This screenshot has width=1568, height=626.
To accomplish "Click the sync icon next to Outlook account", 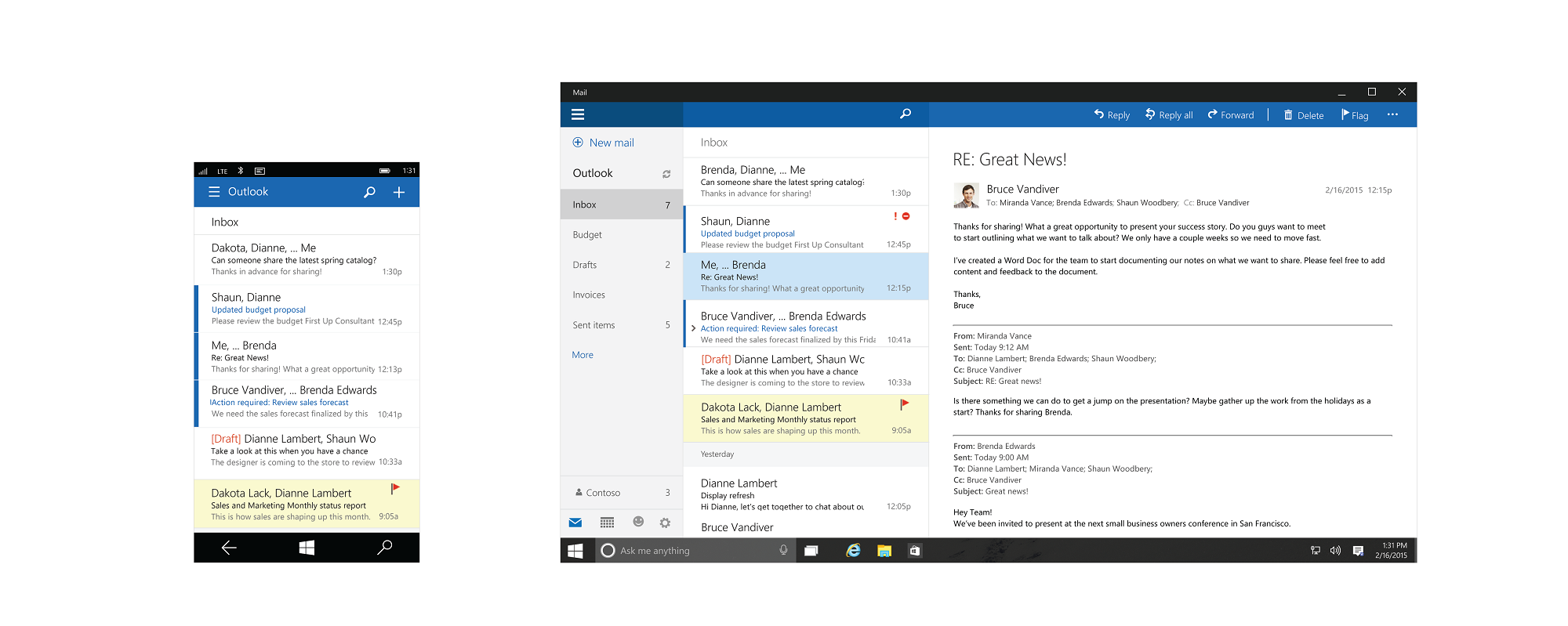I will pyautogui.click(x=666, y=174).
